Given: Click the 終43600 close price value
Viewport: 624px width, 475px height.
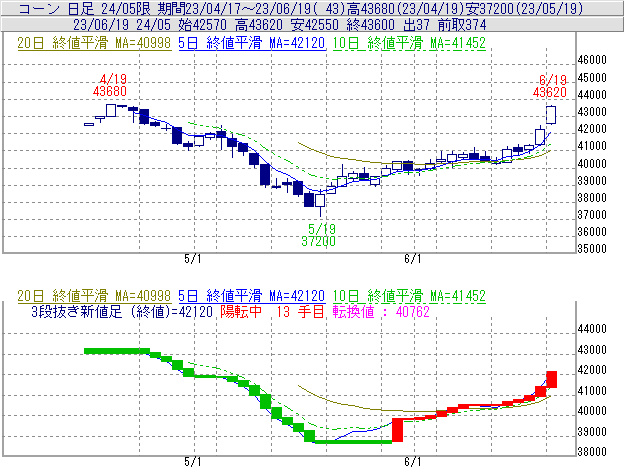Looking at the screenshot, I should click(371, 25).
